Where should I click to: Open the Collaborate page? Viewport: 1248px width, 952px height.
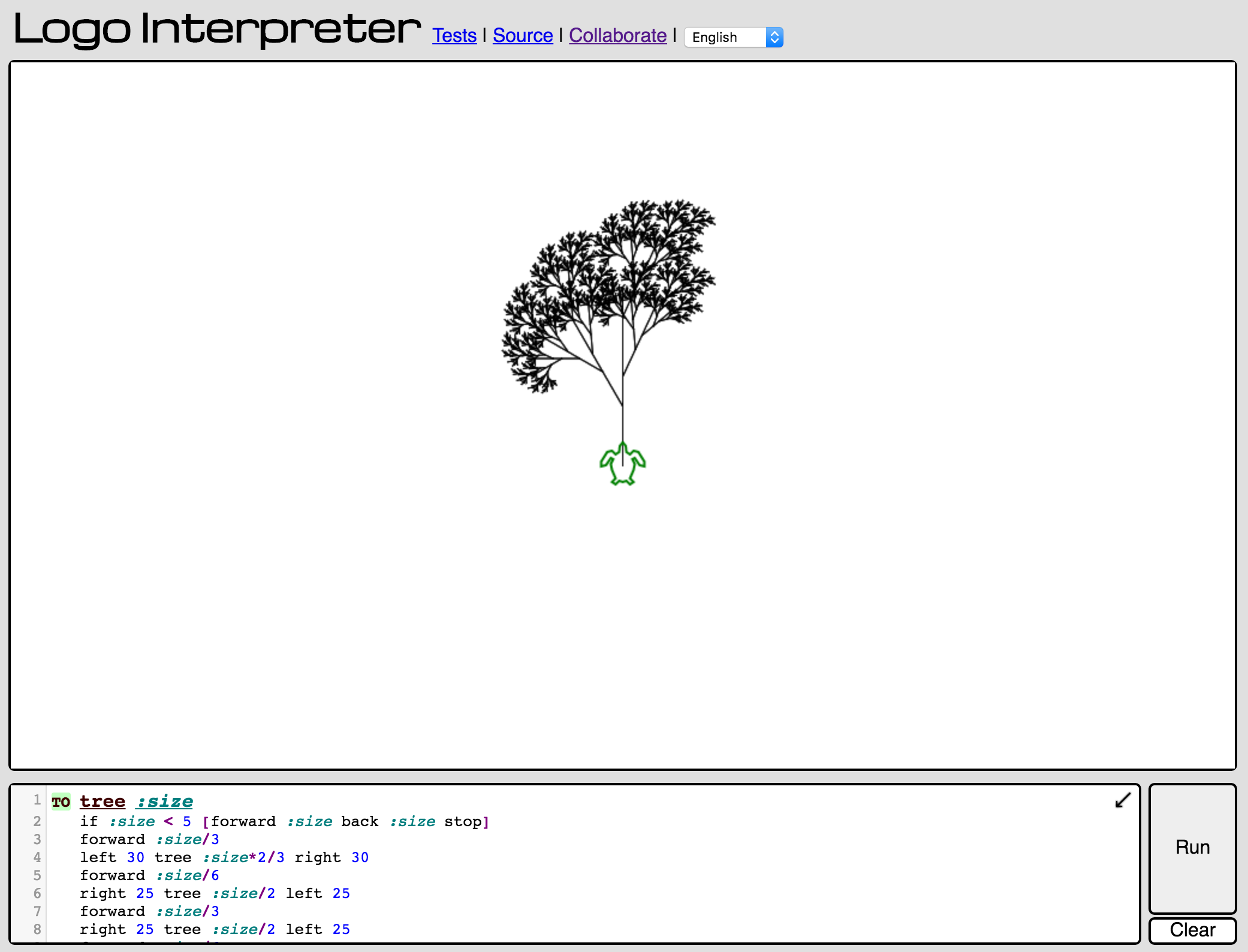[617, 35]
